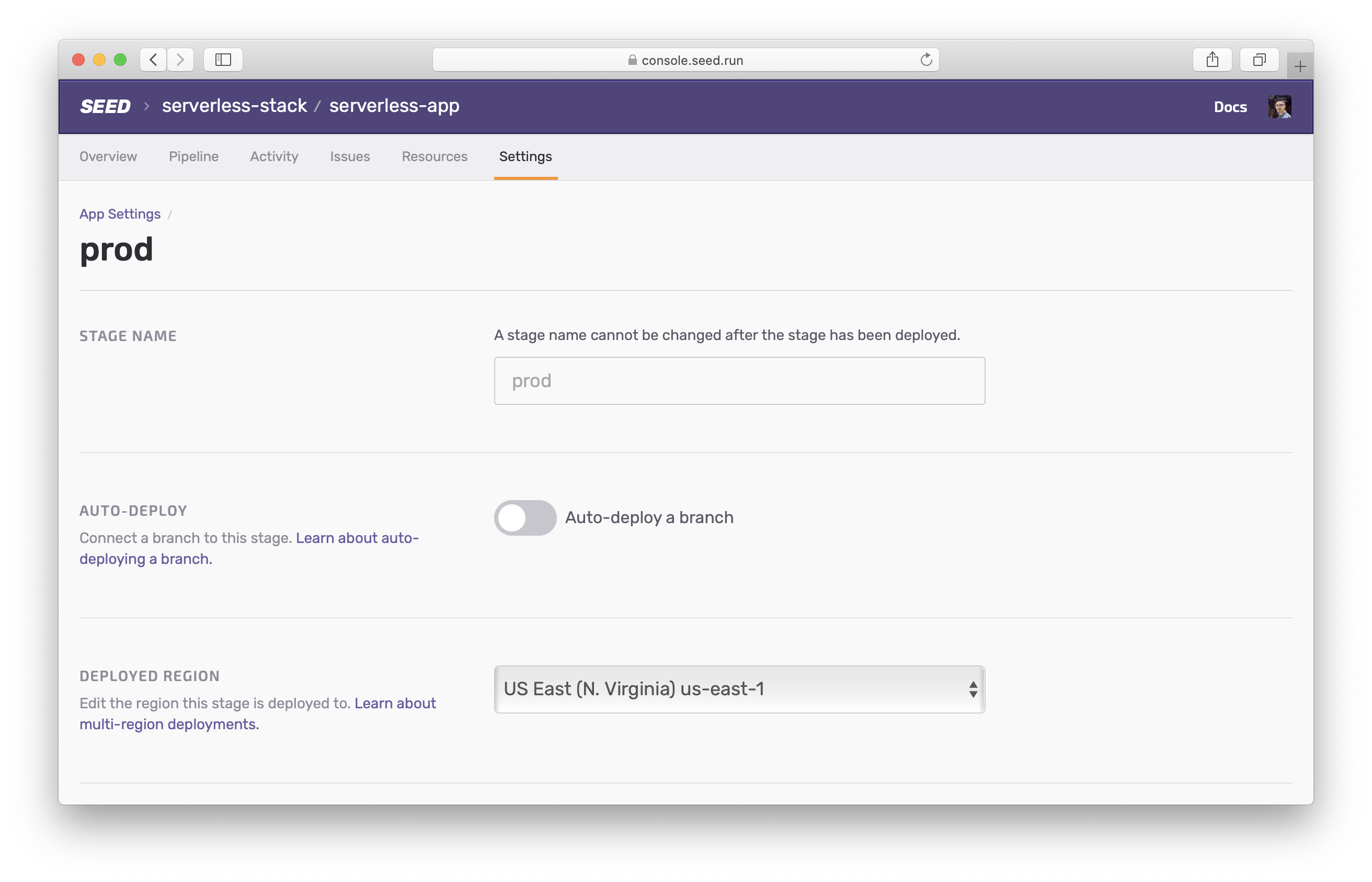
Task: Click the stage name input field
Action: click(739, 381)
